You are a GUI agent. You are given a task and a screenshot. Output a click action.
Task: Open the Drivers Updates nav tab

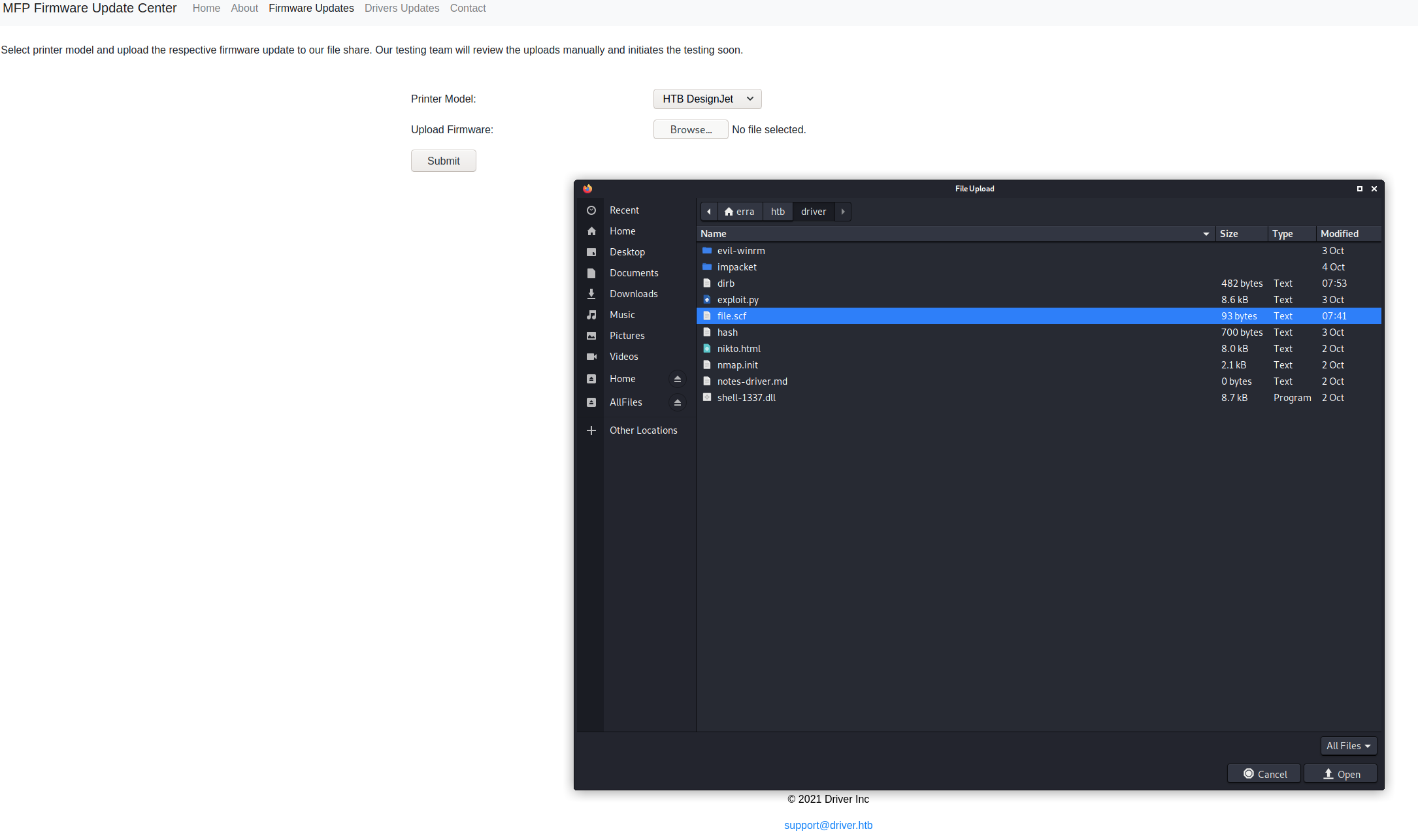[x=402, y=8]
